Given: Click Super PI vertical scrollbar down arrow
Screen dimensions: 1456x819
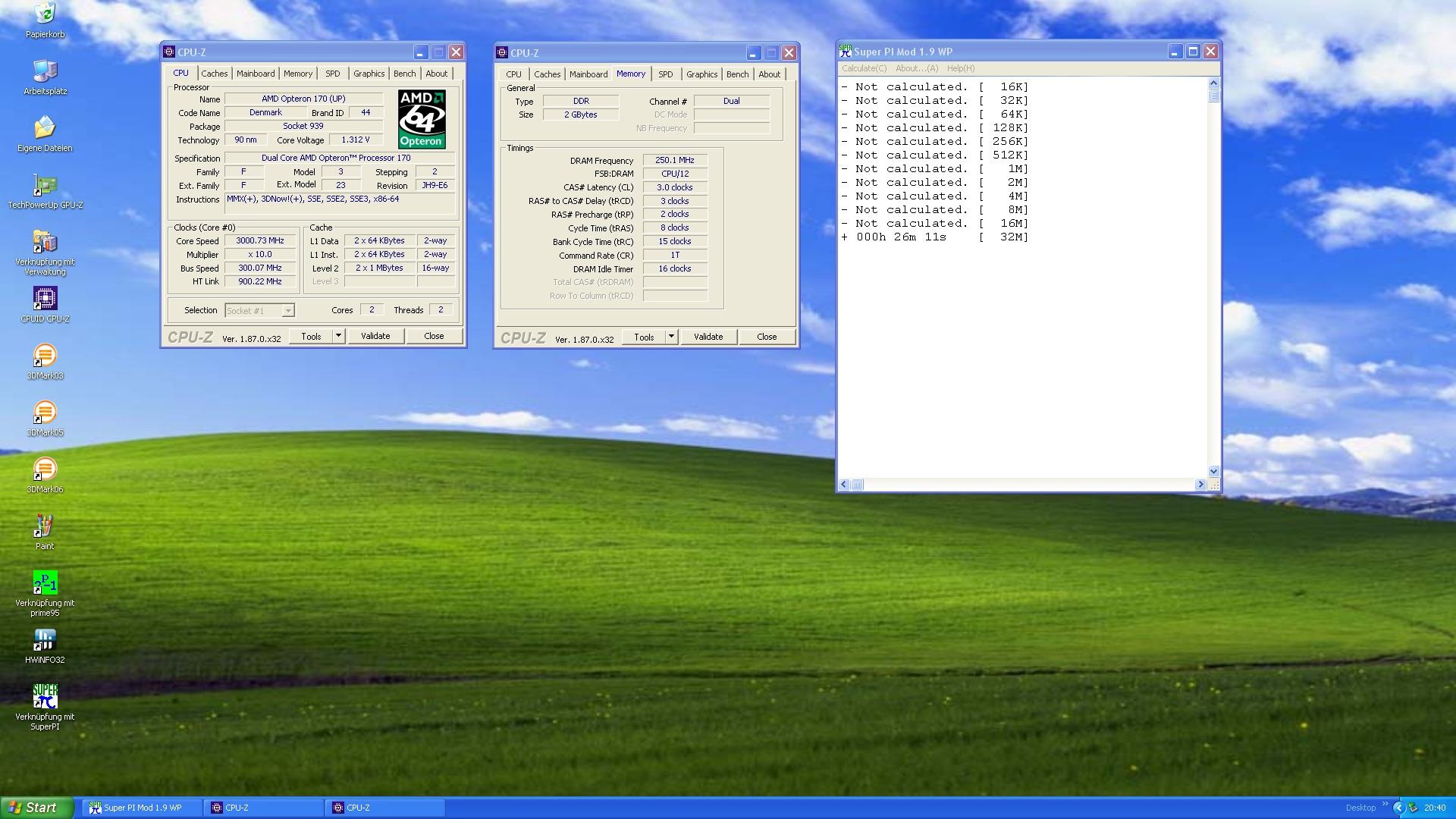Looking at the screenshot, I should click(x=1213, y=471).
